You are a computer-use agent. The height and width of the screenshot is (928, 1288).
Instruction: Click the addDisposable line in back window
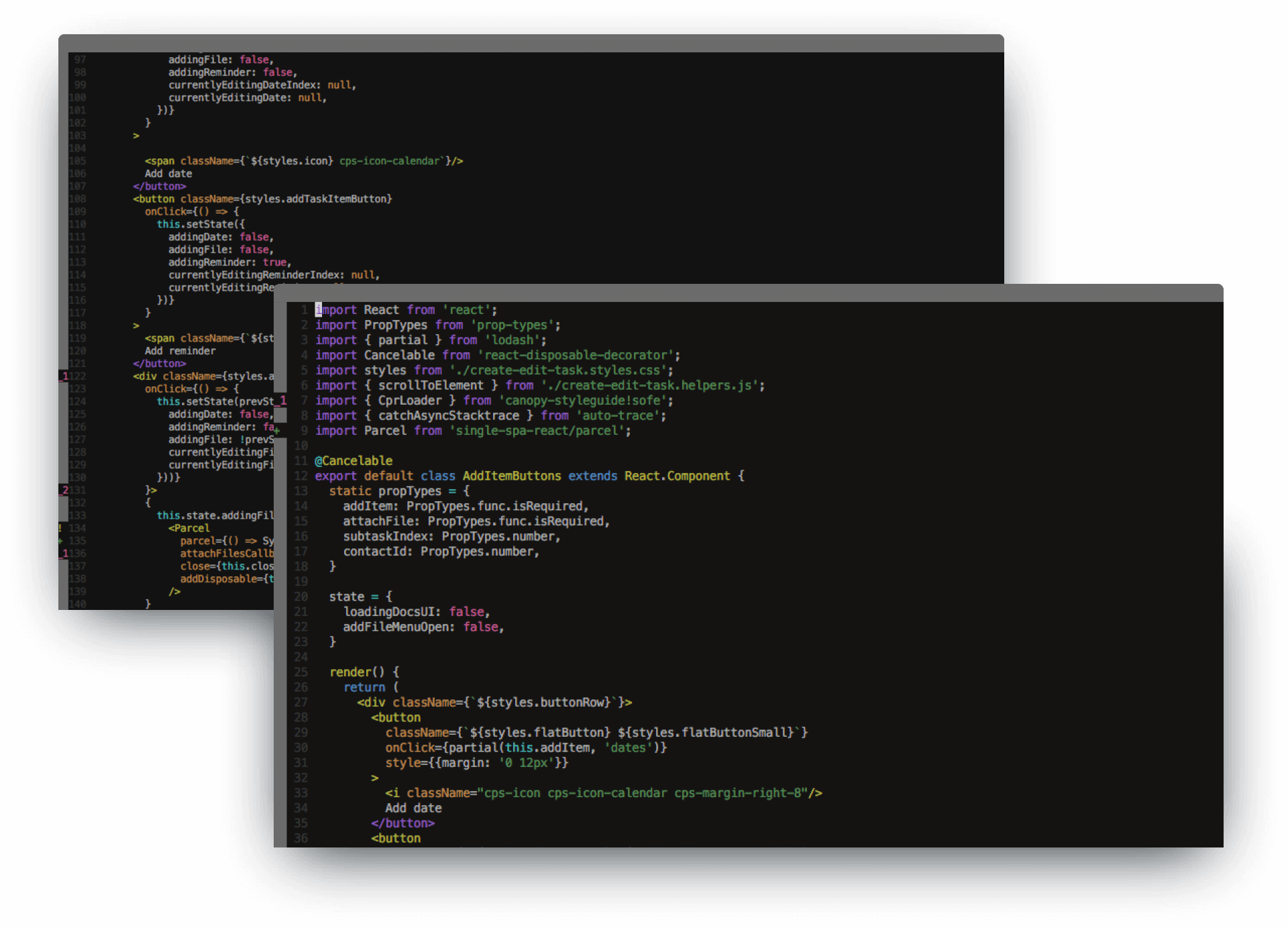(227, 579)
